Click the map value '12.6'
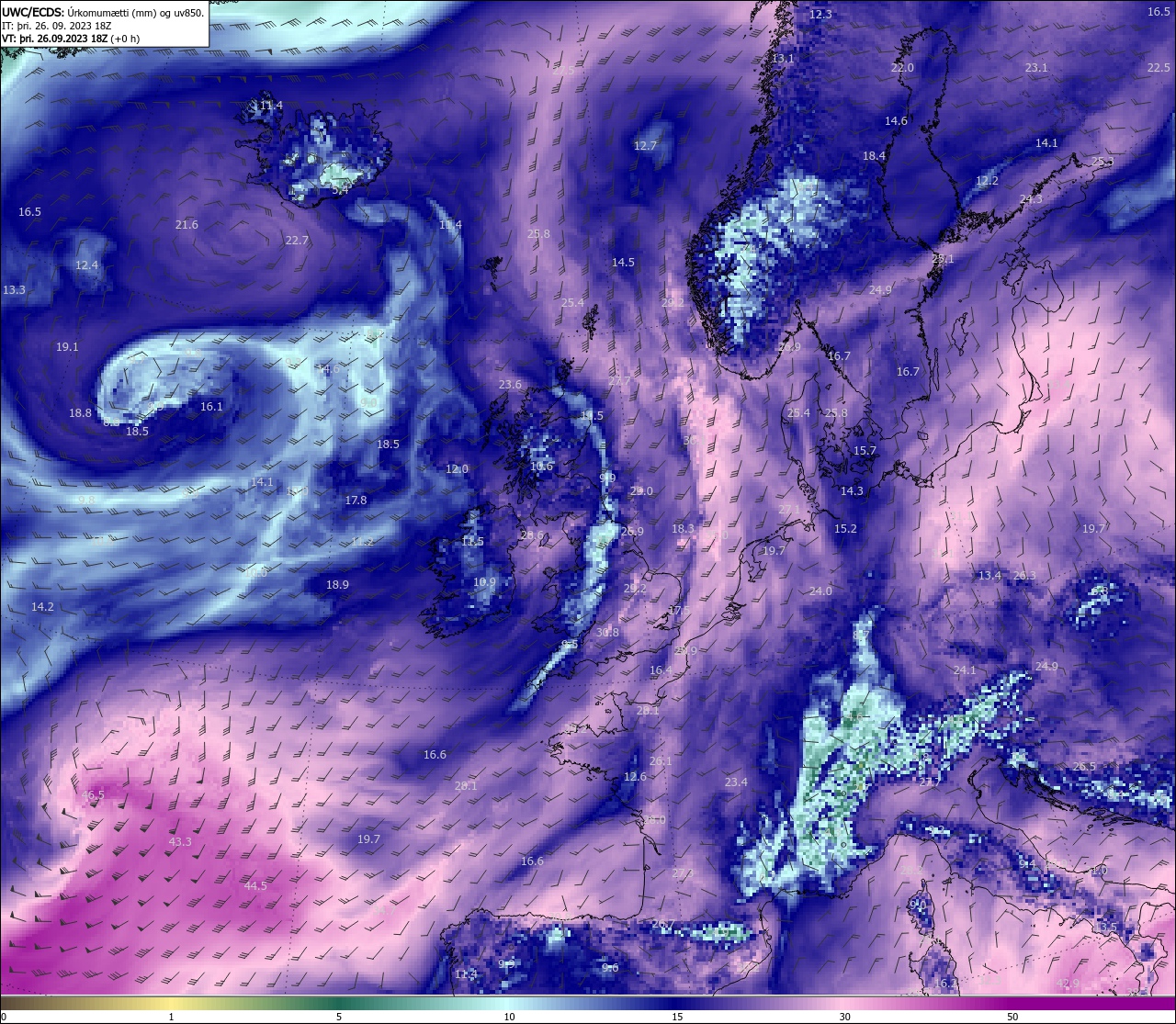Image resolution: width=1176 pixels, height=1024 pixels. 635,776
